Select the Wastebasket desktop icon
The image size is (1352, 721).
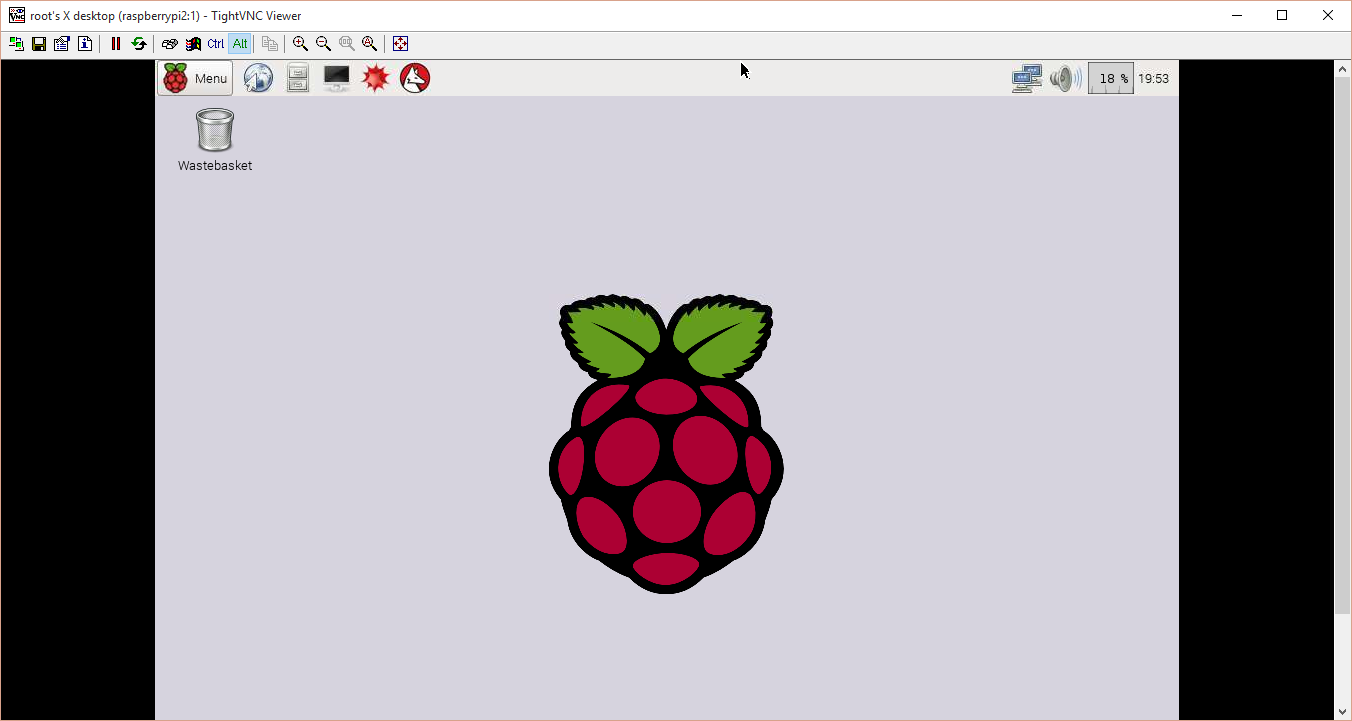215,140
